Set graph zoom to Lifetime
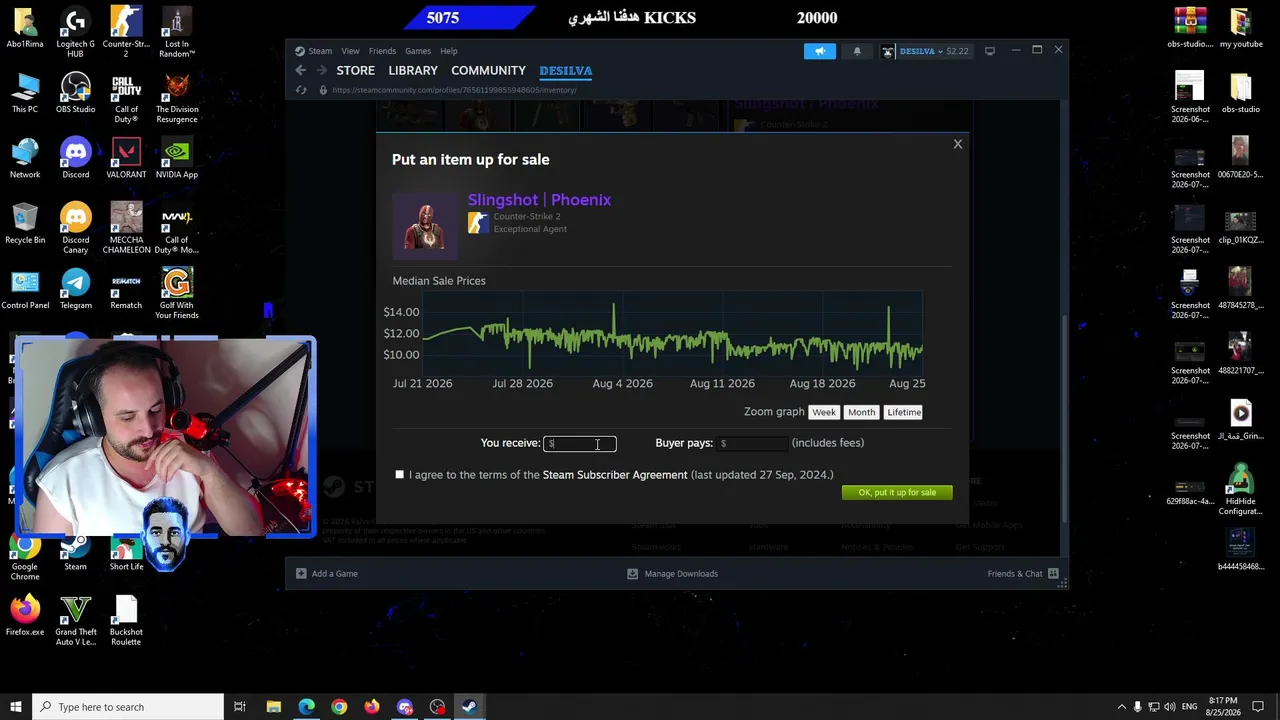 [904, 412]
